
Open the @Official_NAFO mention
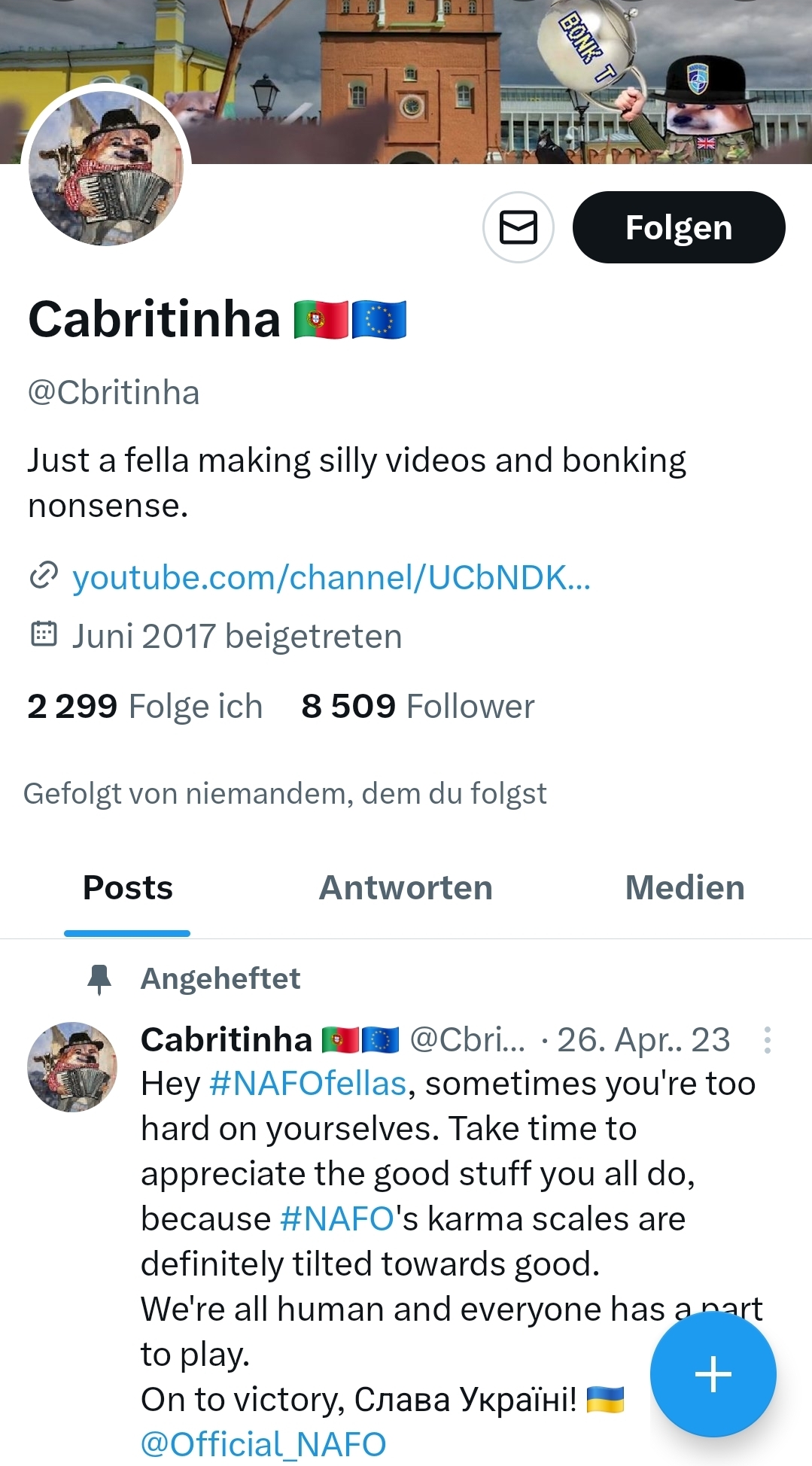(263, 1444)
